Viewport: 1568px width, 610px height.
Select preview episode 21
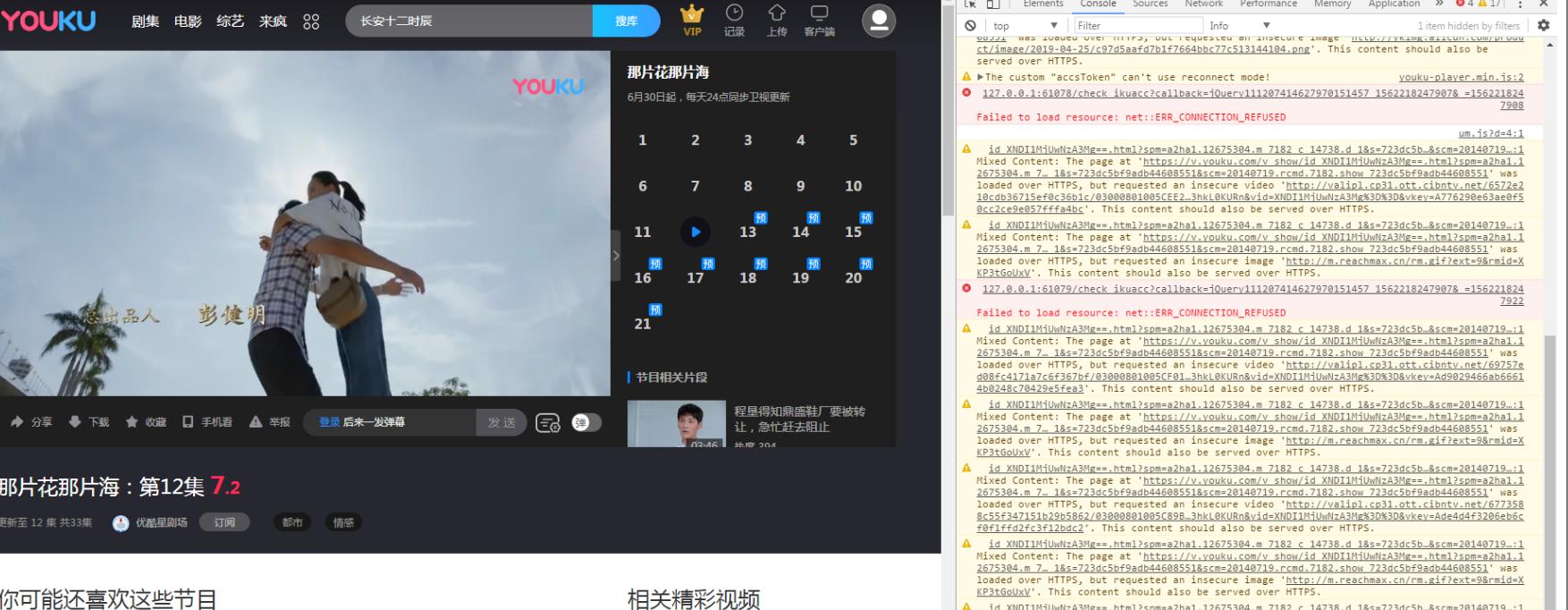[x=642, y=323]
